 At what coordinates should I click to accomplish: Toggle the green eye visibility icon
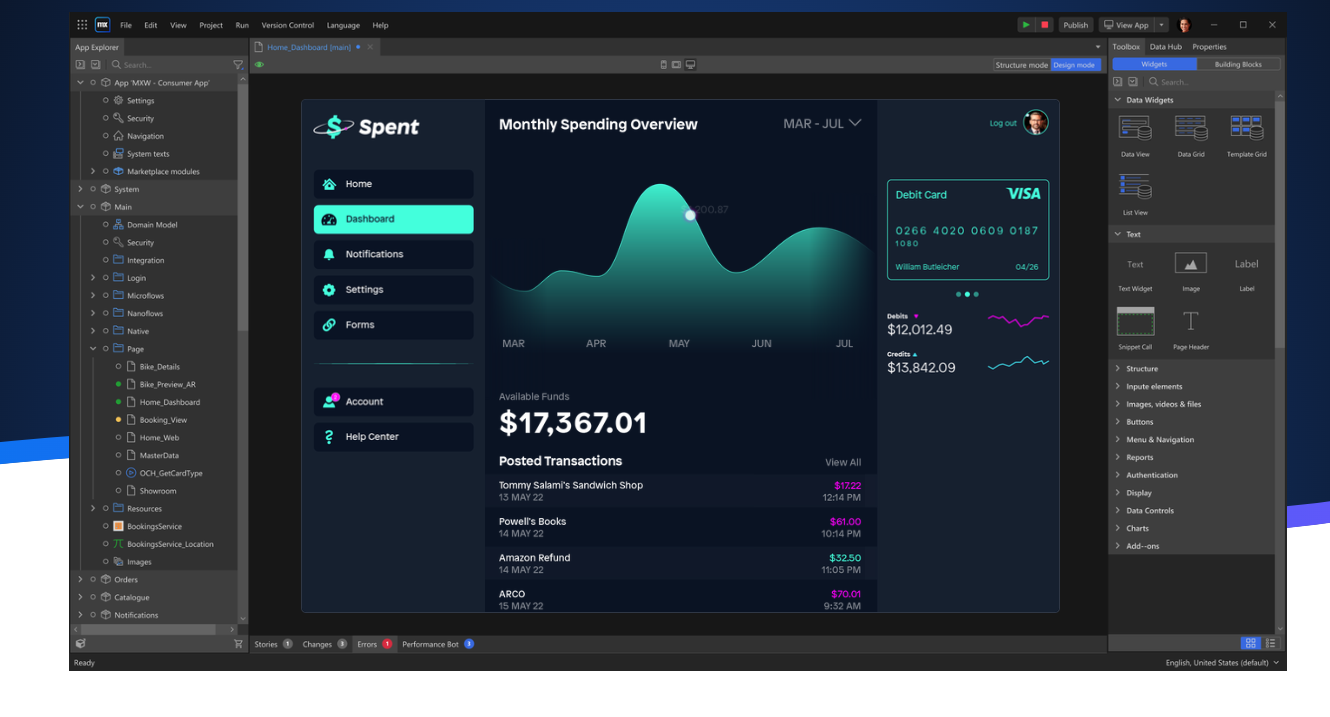click(259, 65)
